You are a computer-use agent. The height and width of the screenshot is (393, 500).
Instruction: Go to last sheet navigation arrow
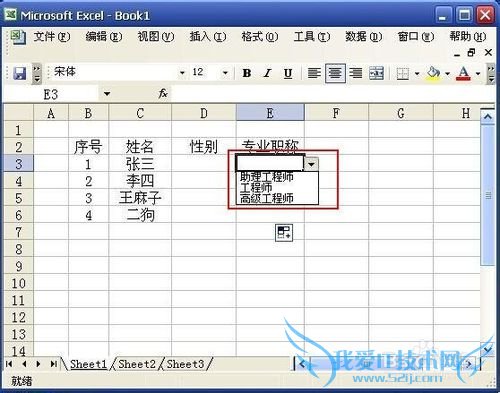pos(53,364)
